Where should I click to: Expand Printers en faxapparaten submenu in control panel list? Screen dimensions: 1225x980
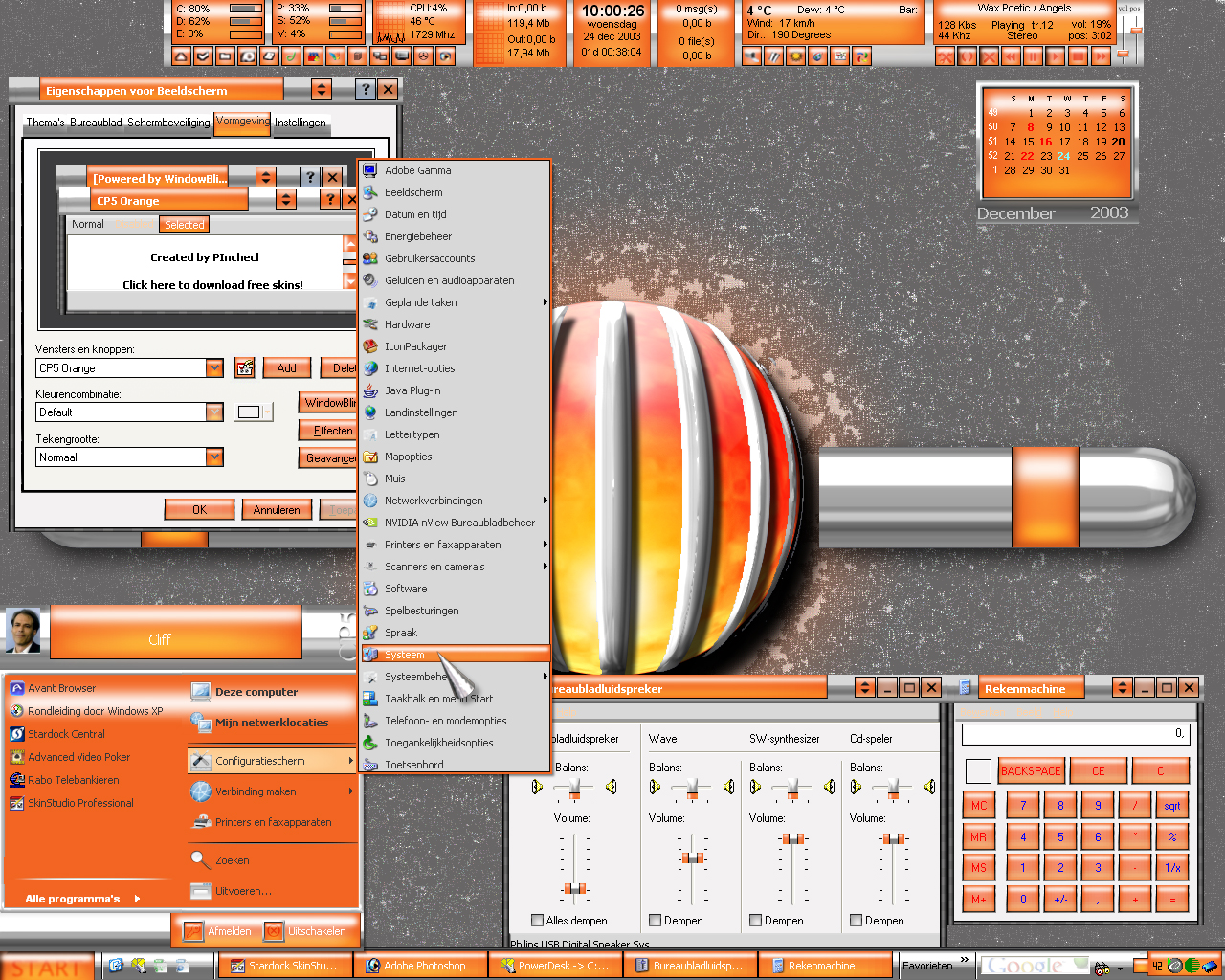(545, 545)
